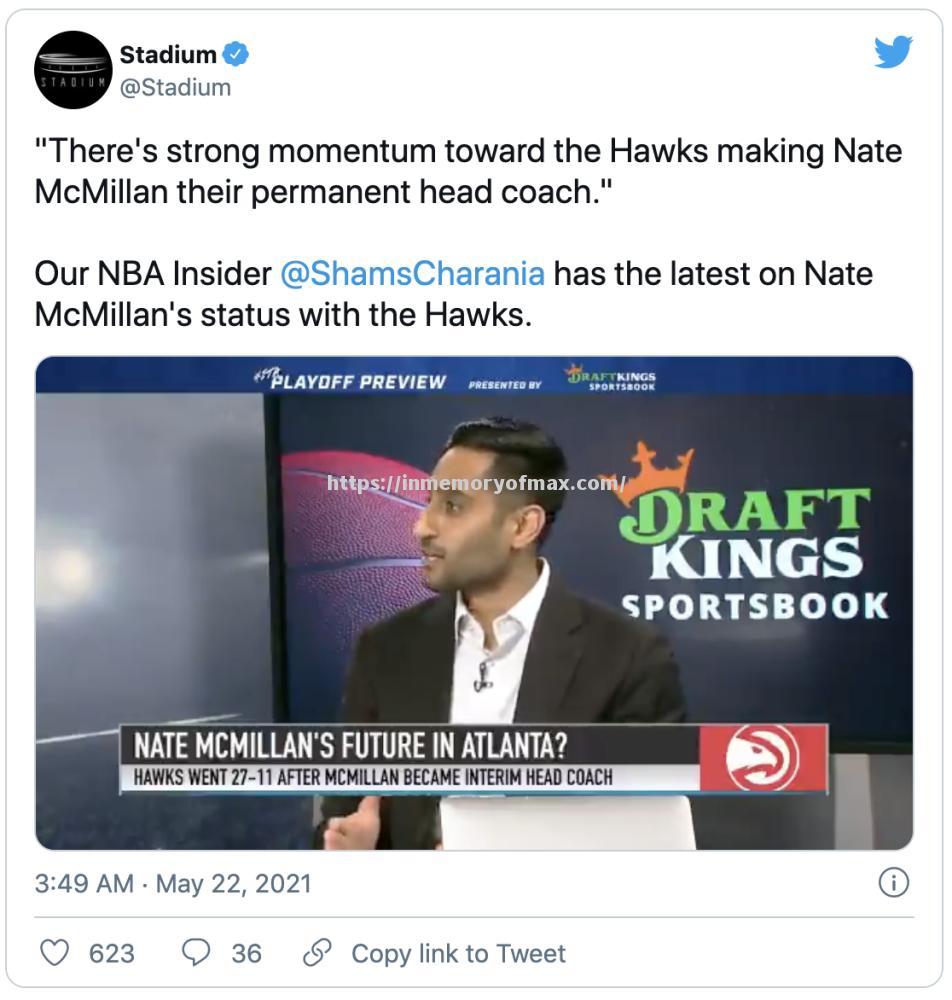Click the 36 replies count
The image size is (952, 1000).
pyautogui.click(x=246, y=954)
